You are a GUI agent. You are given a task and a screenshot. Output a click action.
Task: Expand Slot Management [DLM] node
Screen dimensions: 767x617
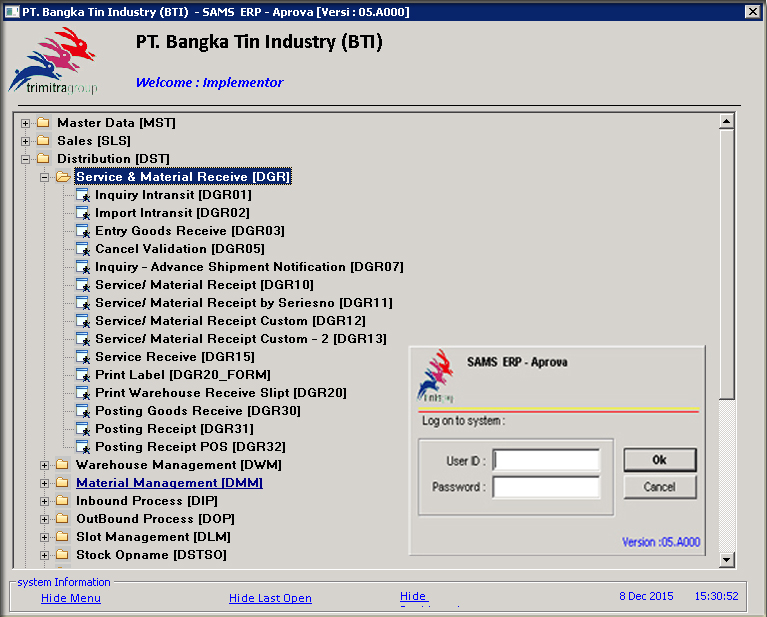click(45, 537)
